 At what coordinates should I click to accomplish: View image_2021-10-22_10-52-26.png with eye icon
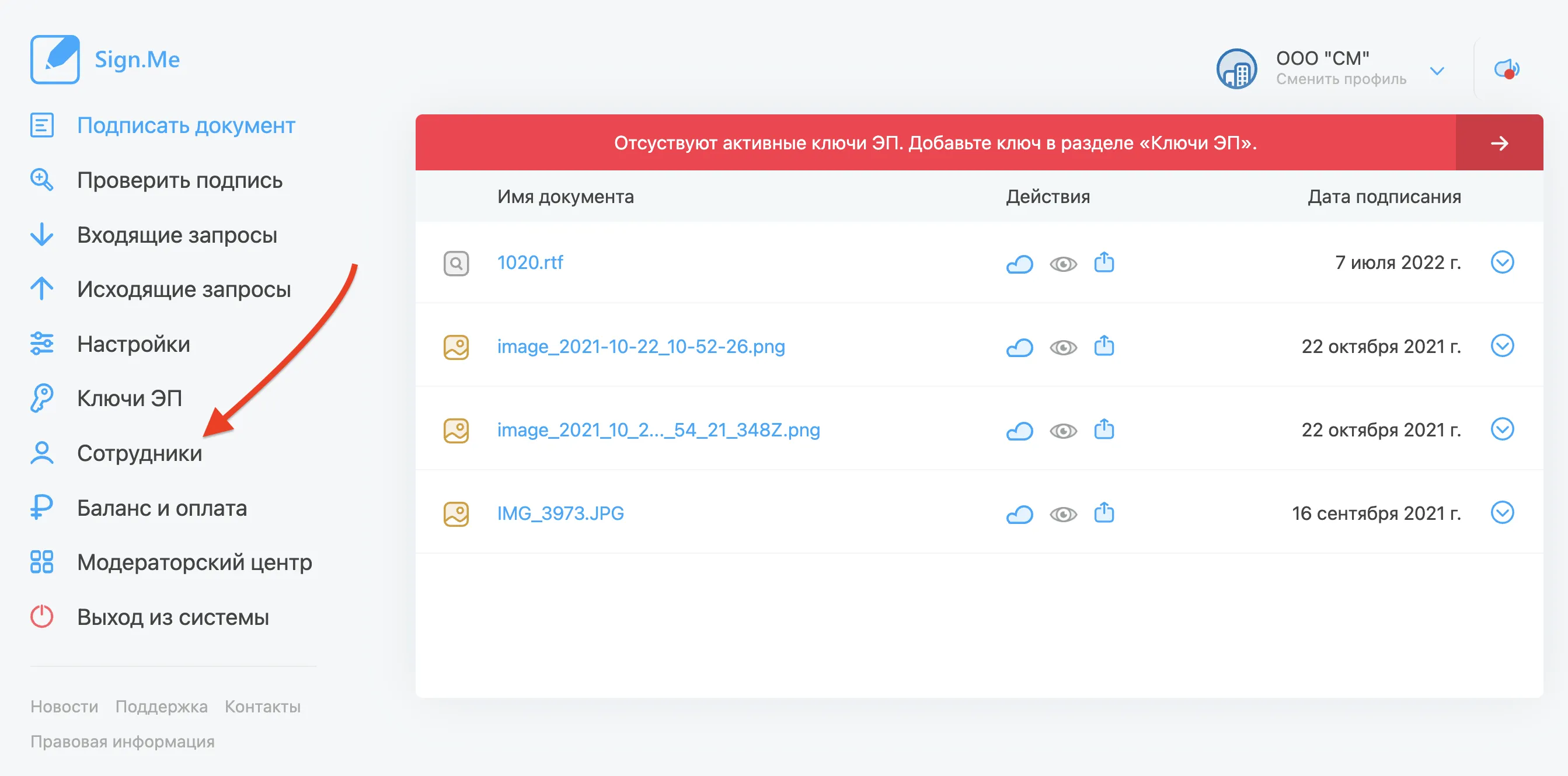coord(1064,347)
